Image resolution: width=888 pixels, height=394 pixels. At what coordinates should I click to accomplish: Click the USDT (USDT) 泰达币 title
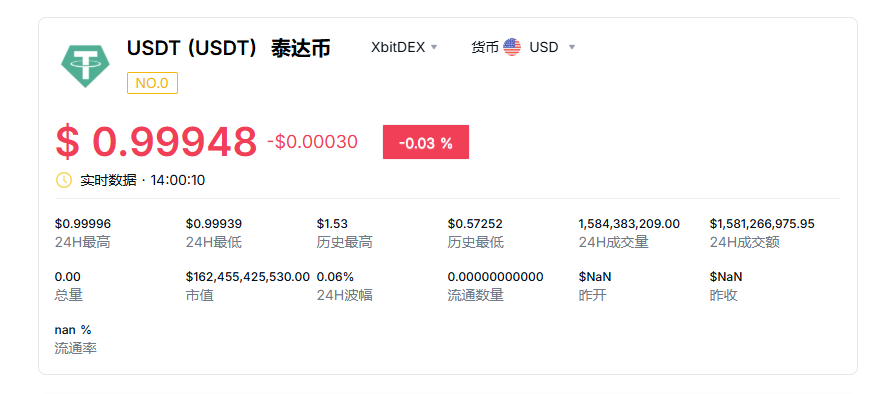(x=228, y=48)
